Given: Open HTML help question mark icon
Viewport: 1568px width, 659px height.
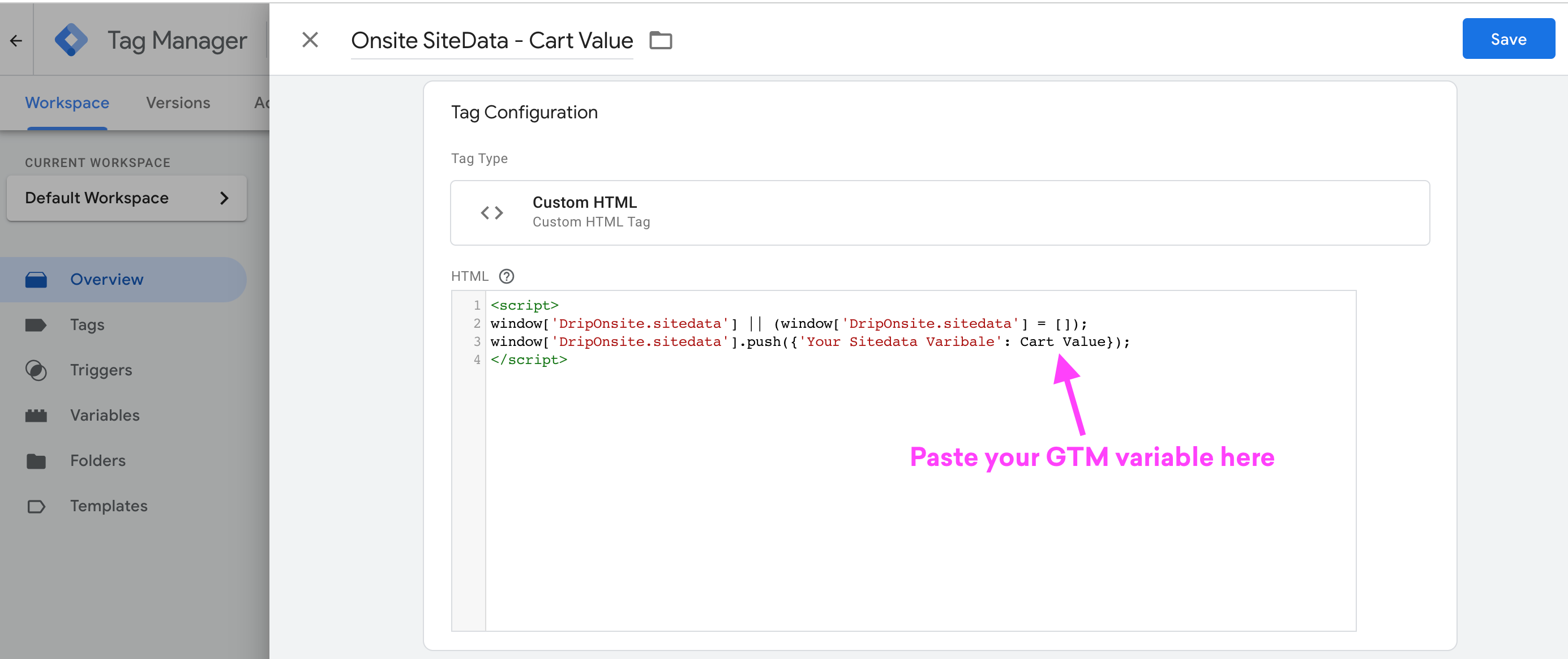Looking at the screenshot, I should (x=506, y=276).
